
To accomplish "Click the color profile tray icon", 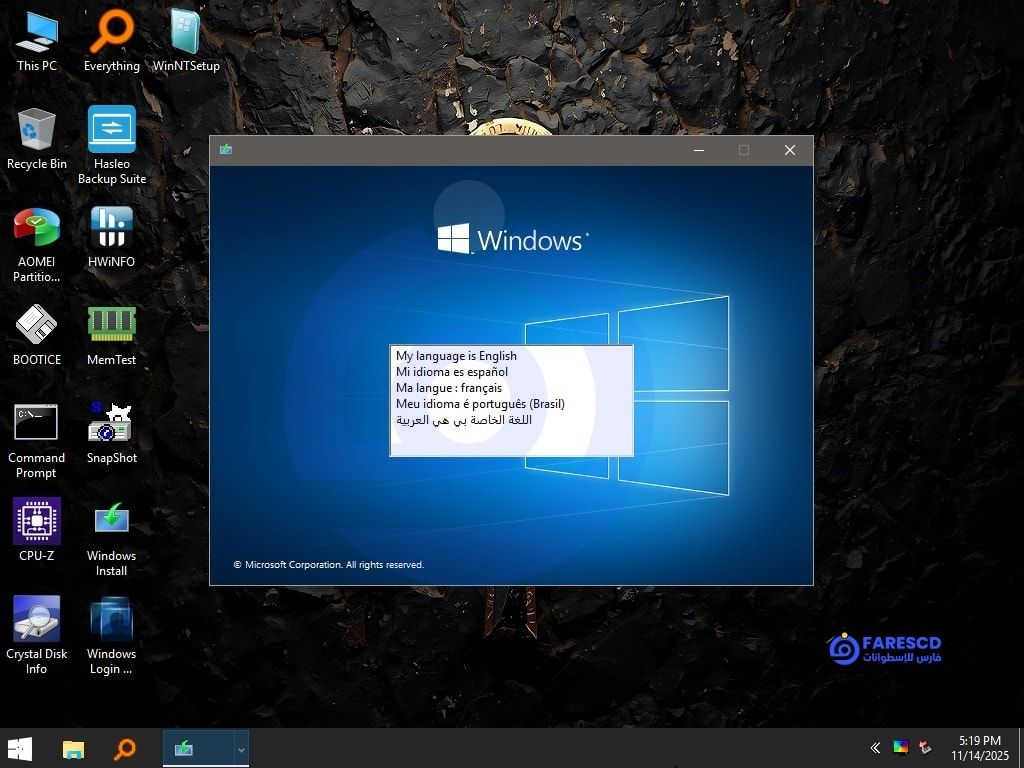I will 899,747.
